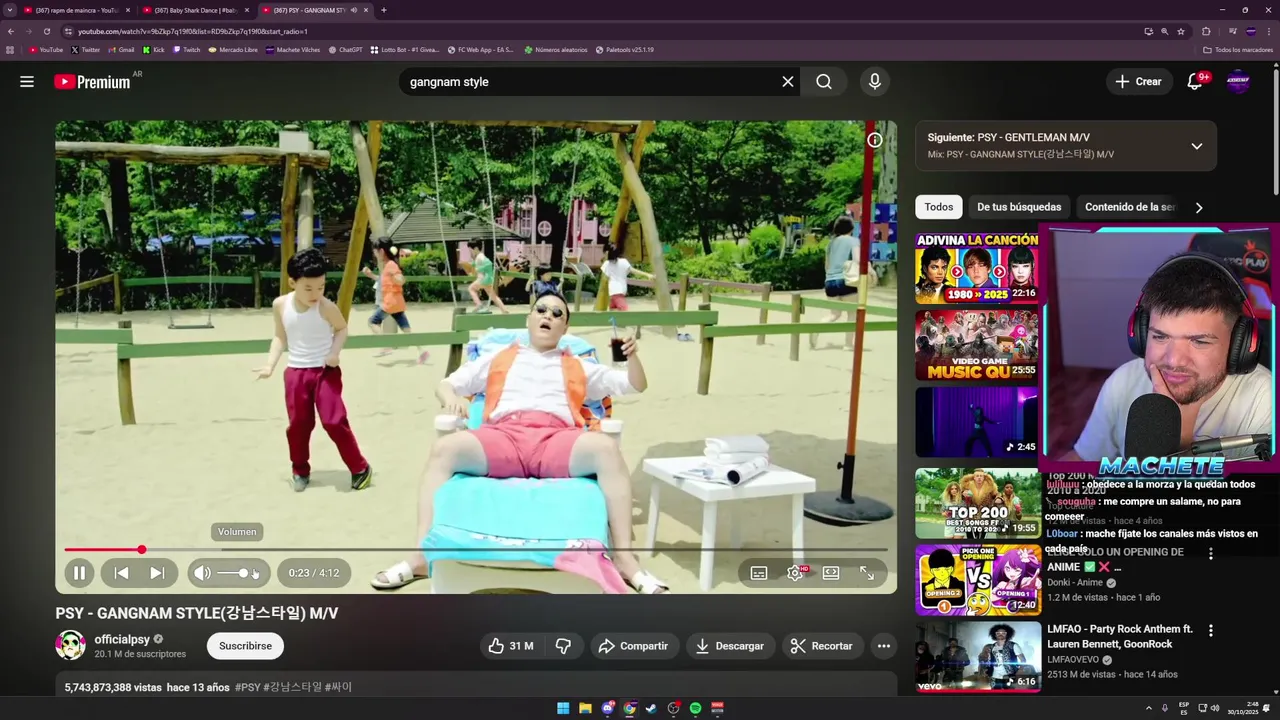Open the account avatar menu
Image resolution: width=1280 pixels, height=720 pixels.
click(1238, 82)
